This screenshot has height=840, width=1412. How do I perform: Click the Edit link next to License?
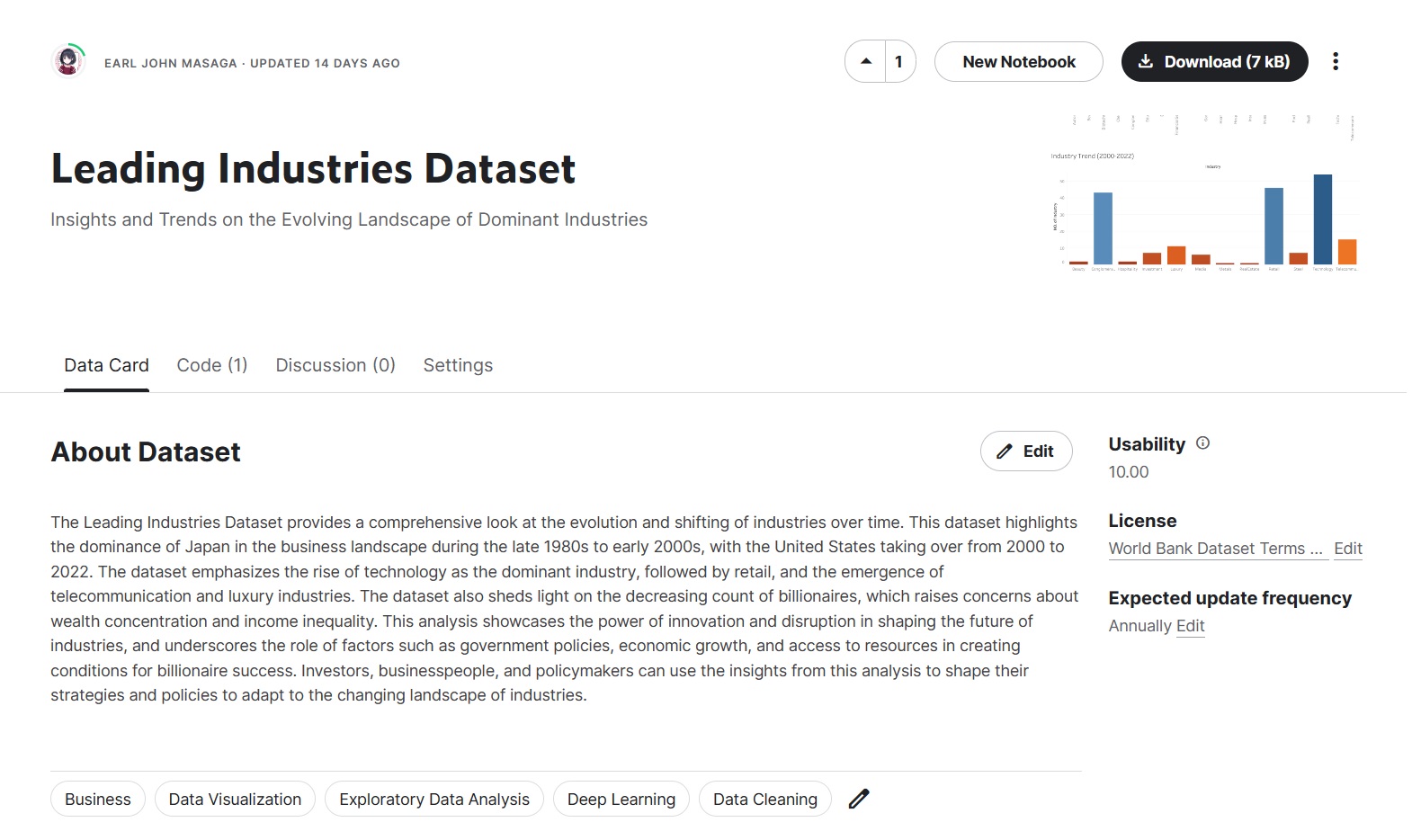(1347, 549)
